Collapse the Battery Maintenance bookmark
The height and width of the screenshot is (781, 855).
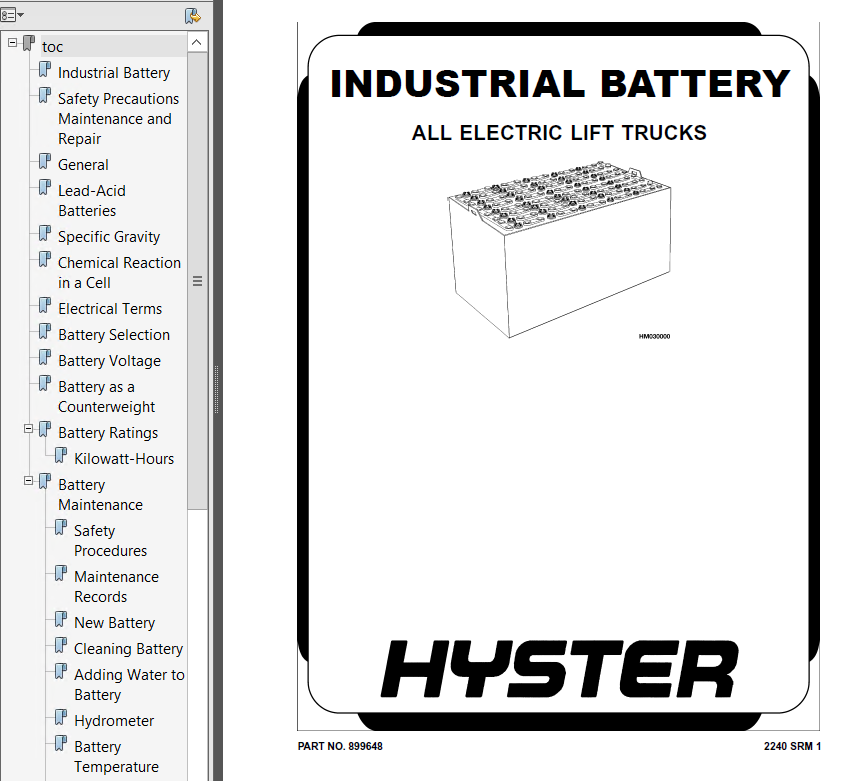(x=28, y=481)
